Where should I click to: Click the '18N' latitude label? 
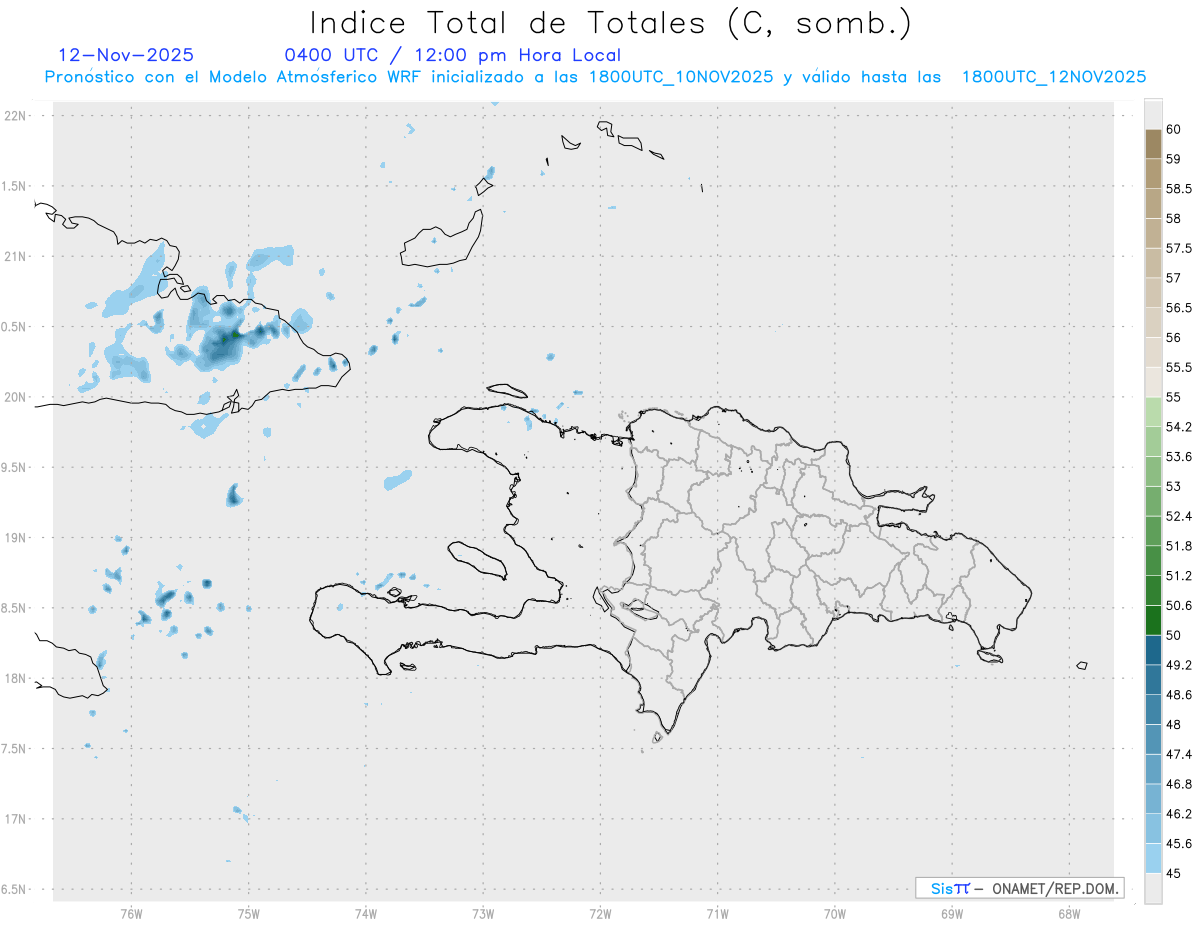pyautogui.click(x=17, y=678)
